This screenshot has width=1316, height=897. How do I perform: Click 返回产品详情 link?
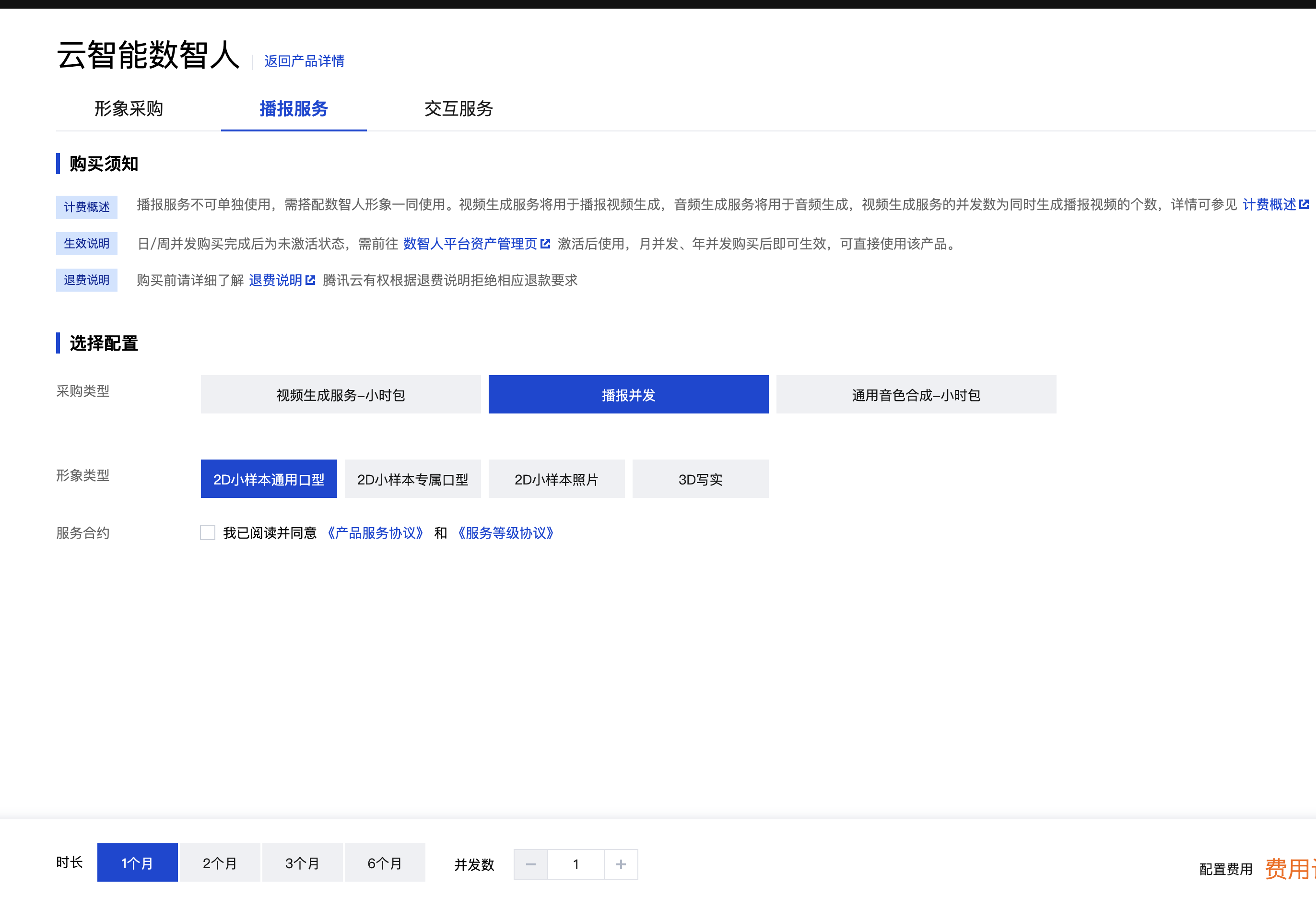pos(304,60)
